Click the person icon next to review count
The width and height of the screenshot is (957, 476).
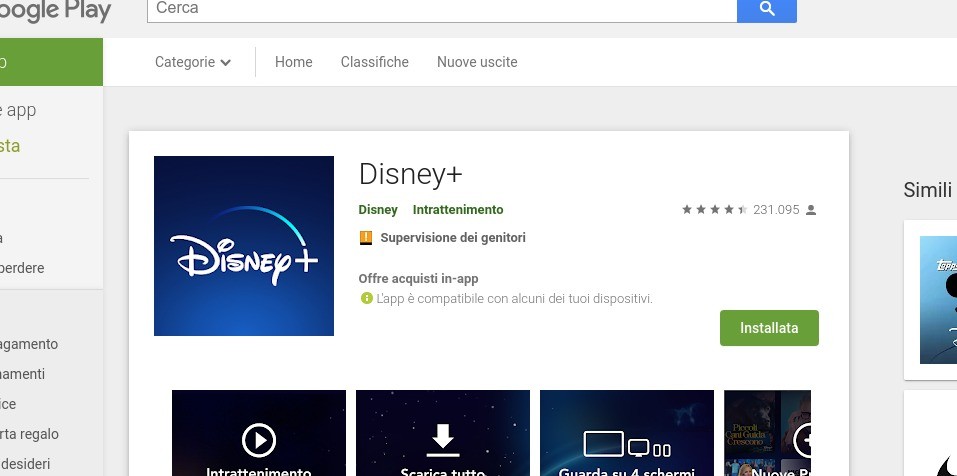(x=811, y=210)
